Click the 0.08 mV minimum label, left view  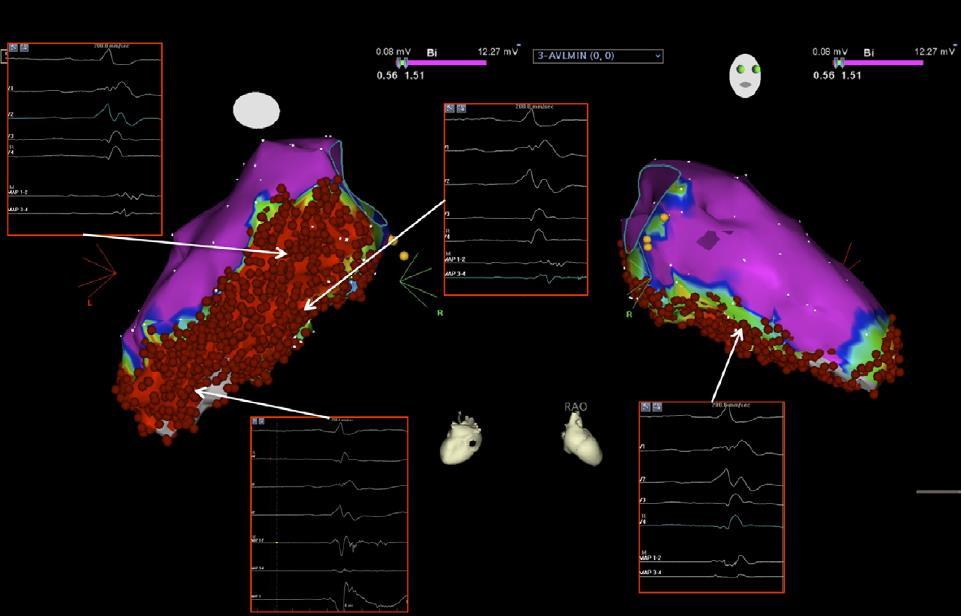[x=393, y=52]
